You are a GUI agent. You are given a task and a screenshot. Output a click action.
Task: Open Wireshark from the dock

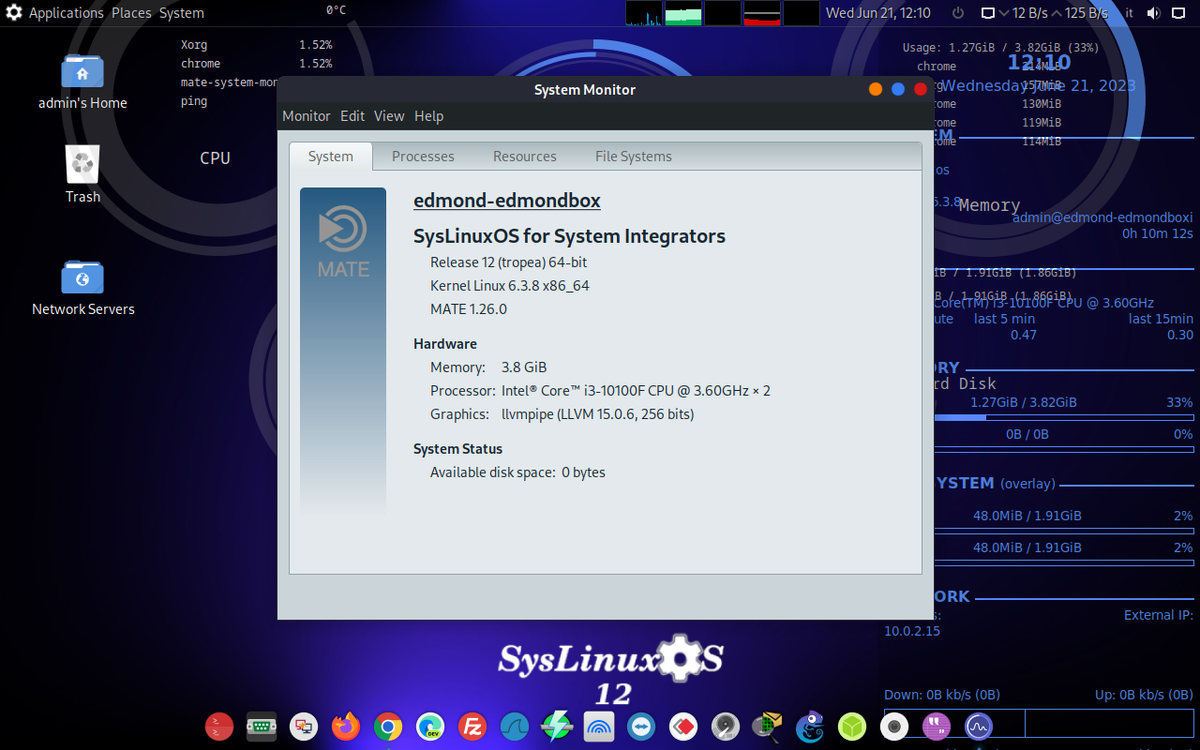(x=514, y=726)
